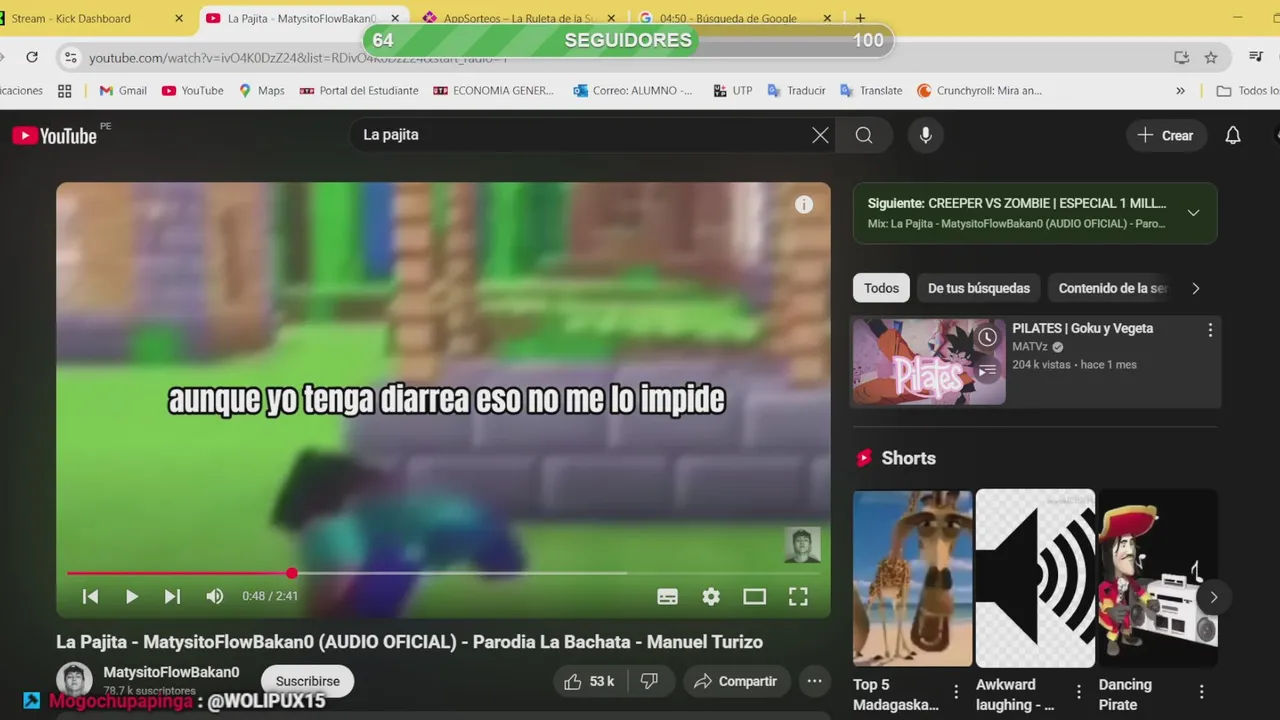Image resolution: width=1280 pixels, height=720 pixels.
Task: Open the apps grid shortcut in bookmarks bar
Action: click(x=65, y=90)
